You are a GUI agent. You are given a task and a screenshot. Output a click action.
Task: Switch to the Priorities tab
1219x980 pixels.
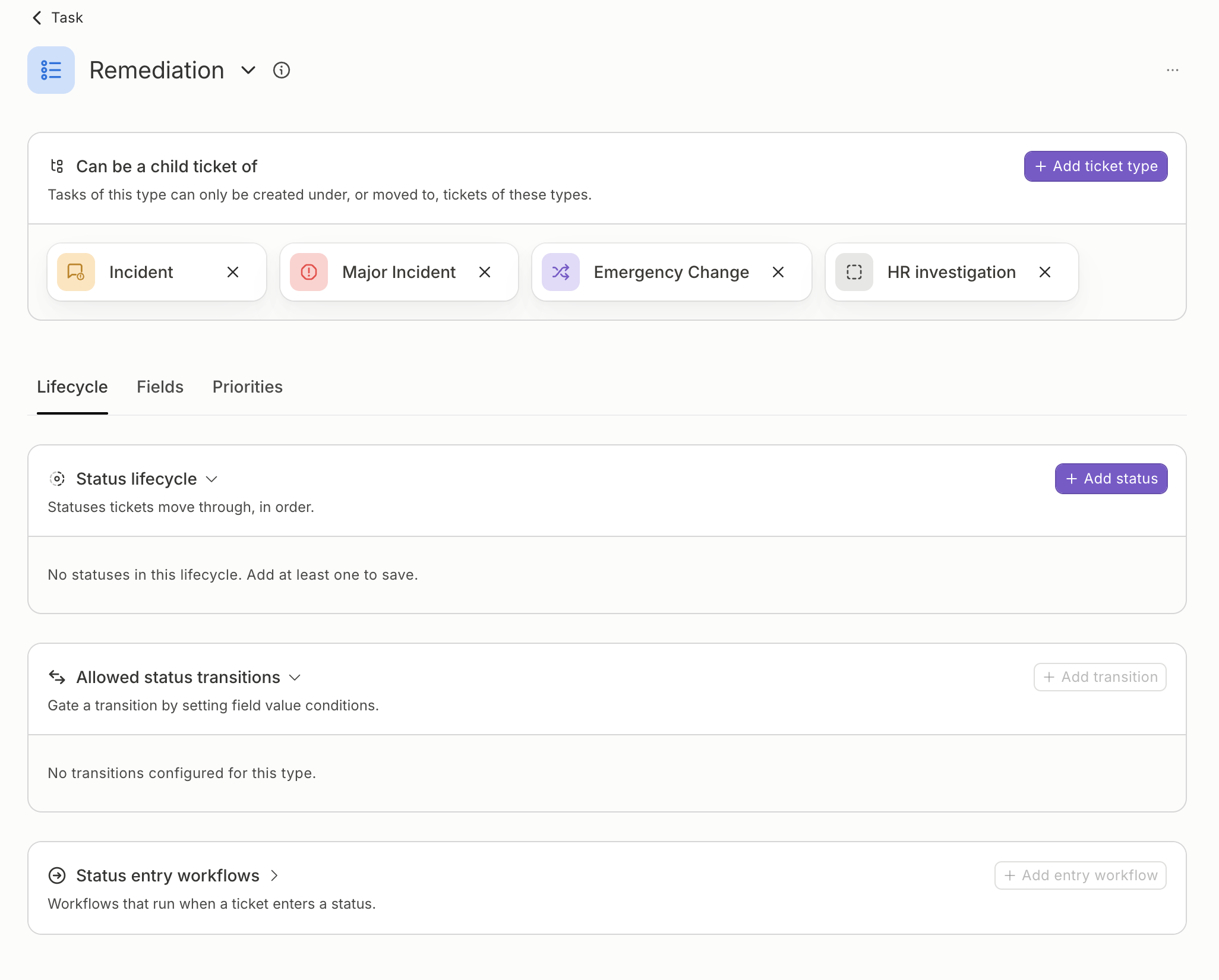248,387
